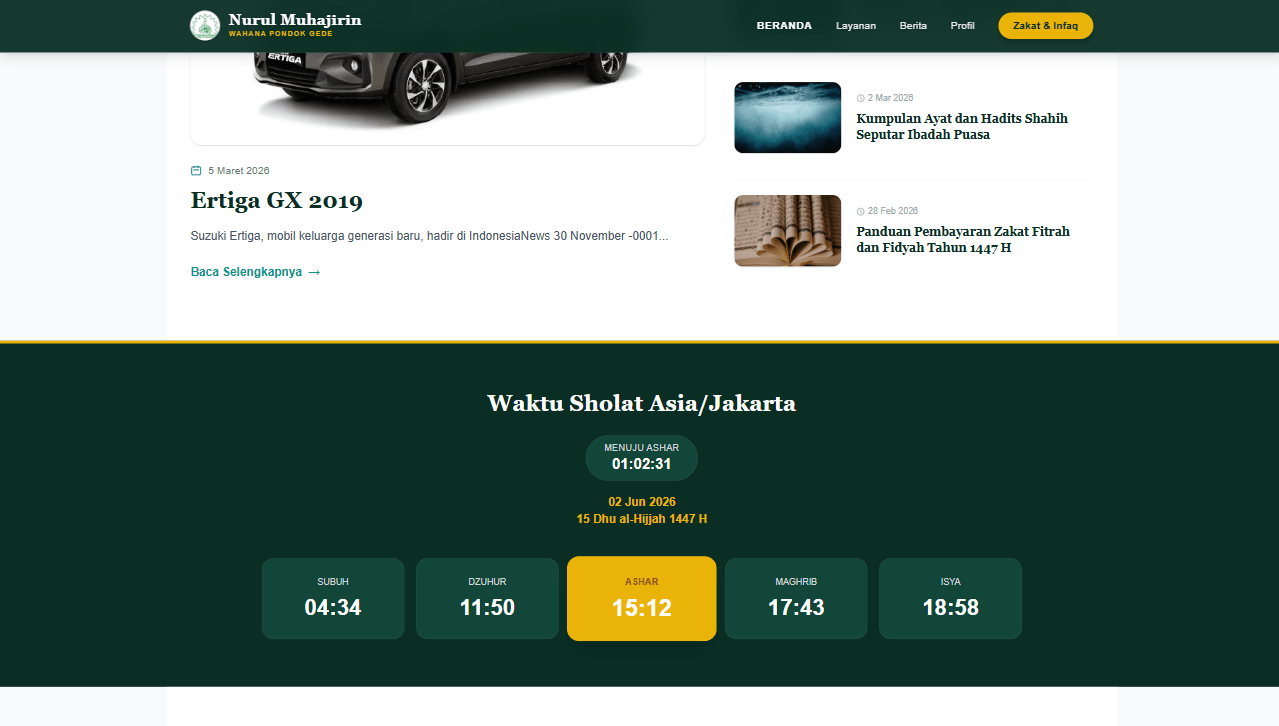
Task: Select the Dzuhur 11:50 prayer card
Action: coord(487,598)
